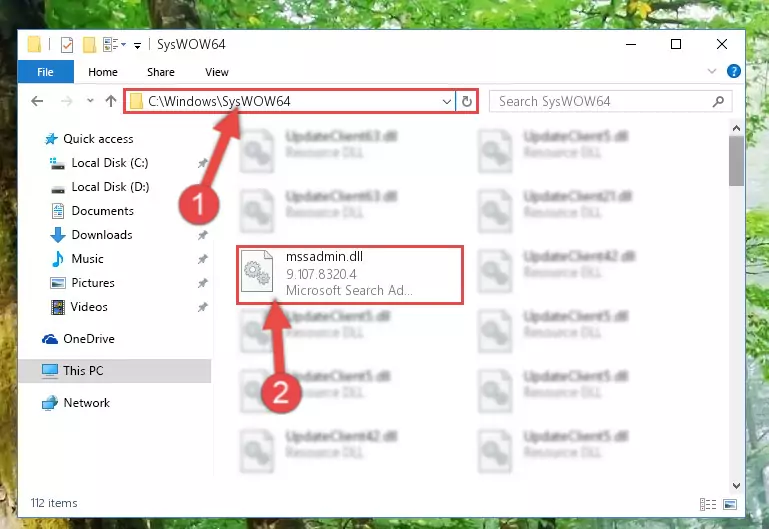Click the Network icon in the sidebar
This screenshot has height=529, width=769.
coord(50,403)
